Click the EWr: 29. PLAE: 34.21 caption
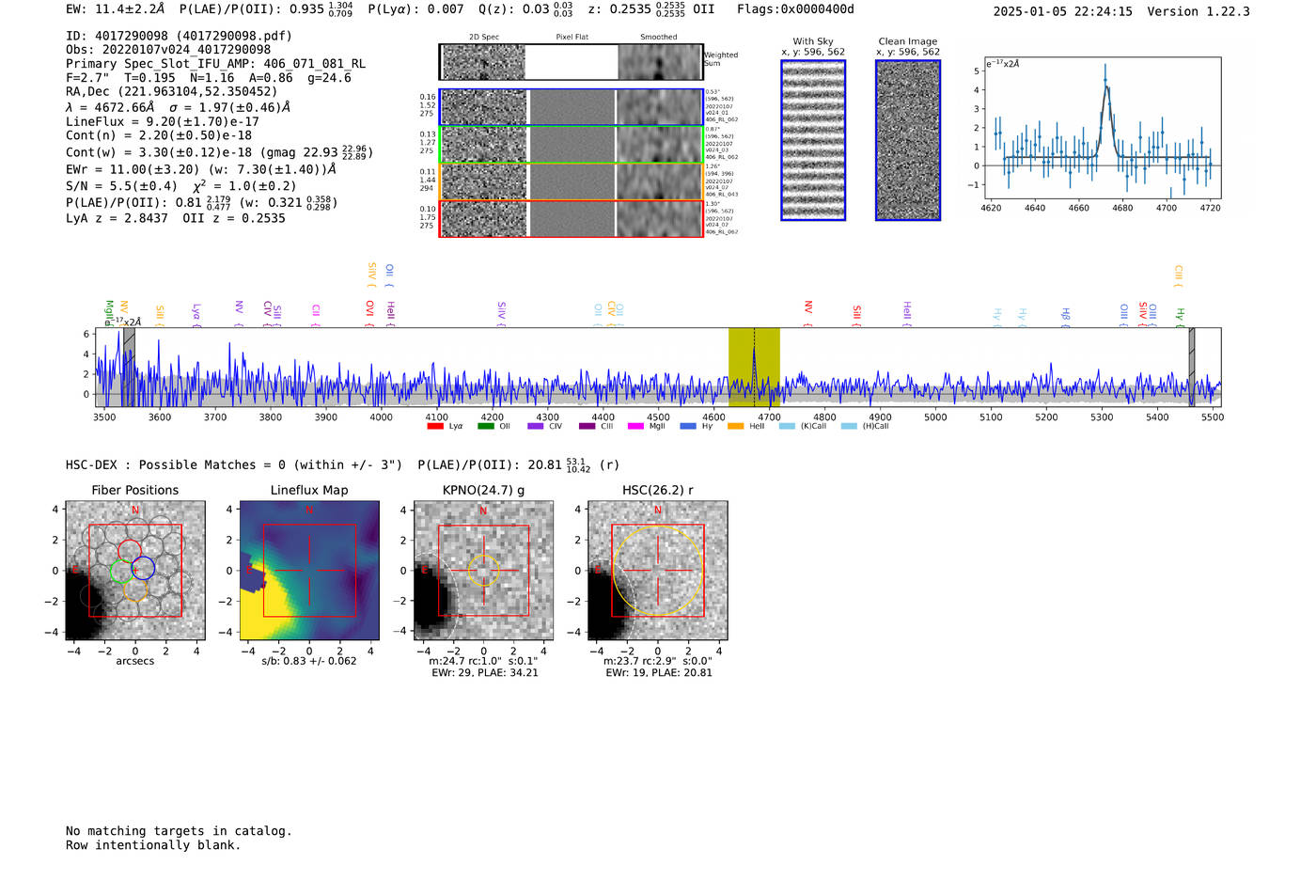The image size is (1316, 896). pos(485,673)
